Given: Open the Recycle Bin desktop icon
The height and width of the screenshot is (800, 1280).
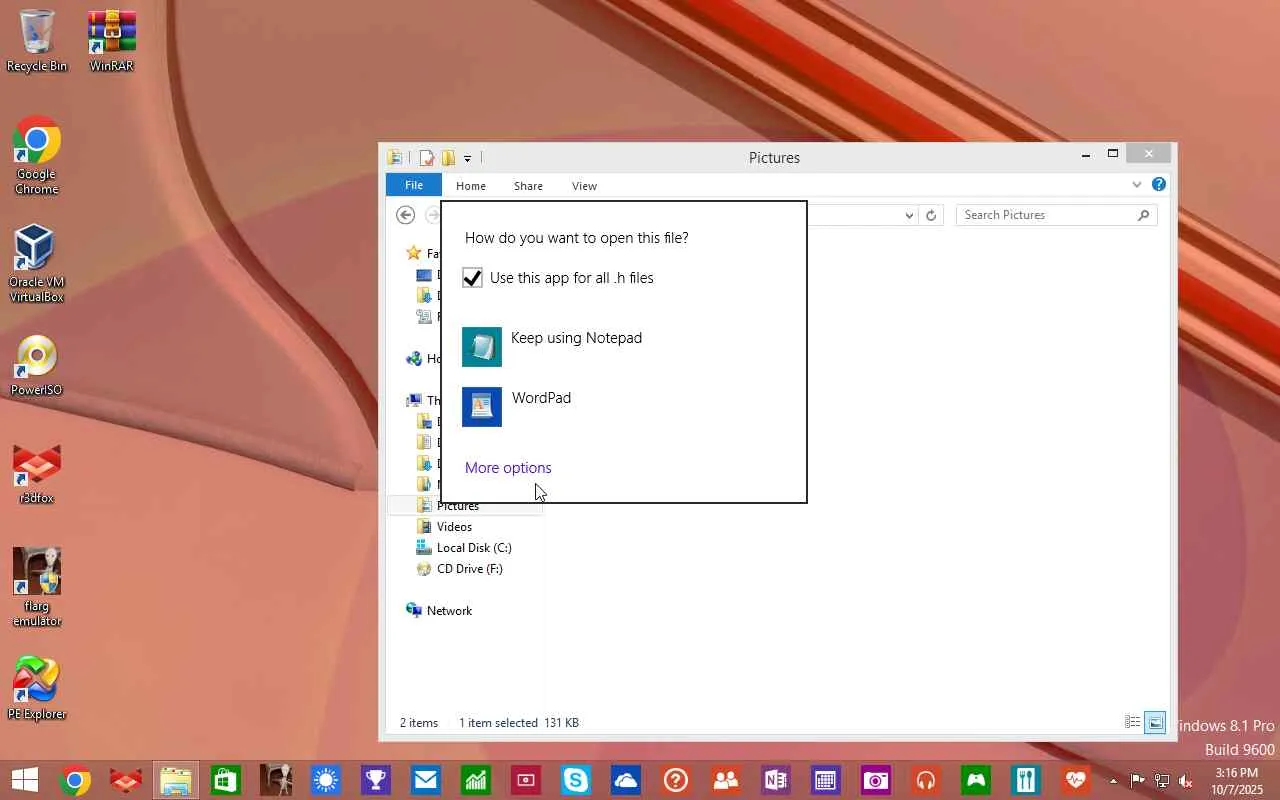Looking at the screenshot, I should [x=37, y=41].
